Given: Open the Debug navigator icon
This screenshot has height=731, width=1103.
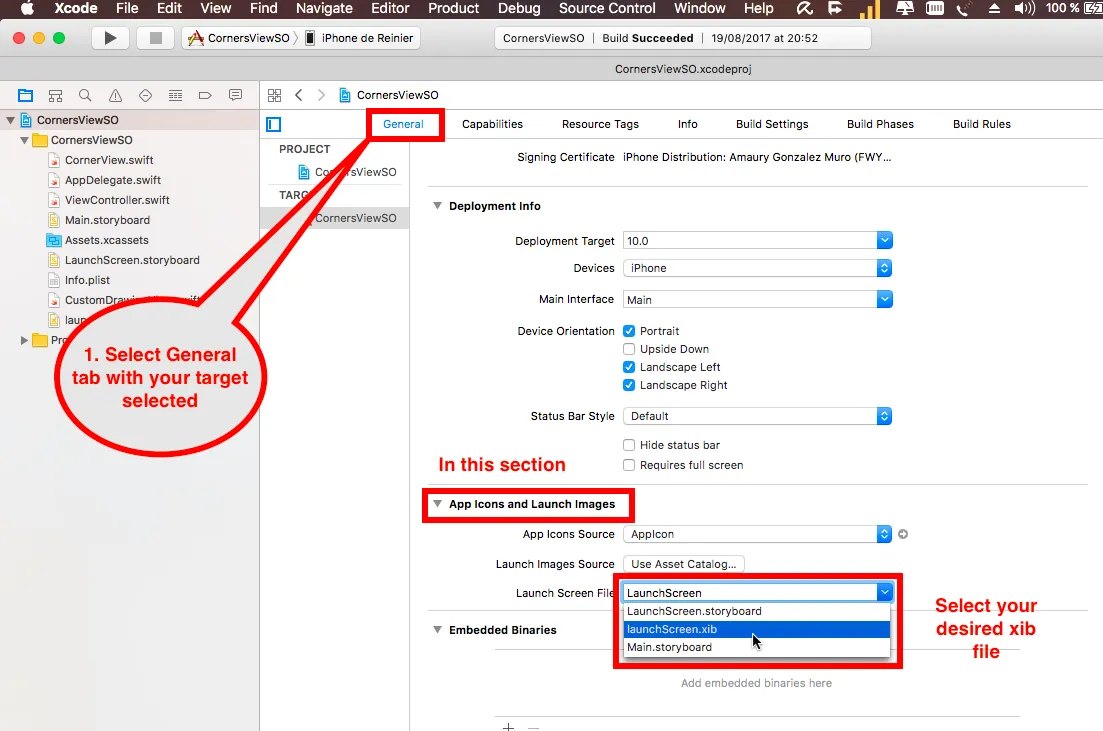Looking at the screenshot, I should pyautogui.click(x=176, y=95).
